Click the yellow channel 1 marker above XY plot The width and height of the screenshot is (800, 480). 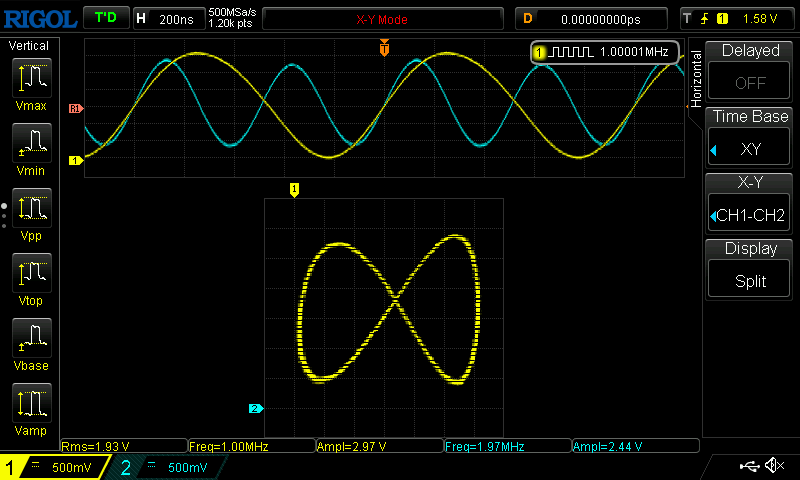click(294, 190)
